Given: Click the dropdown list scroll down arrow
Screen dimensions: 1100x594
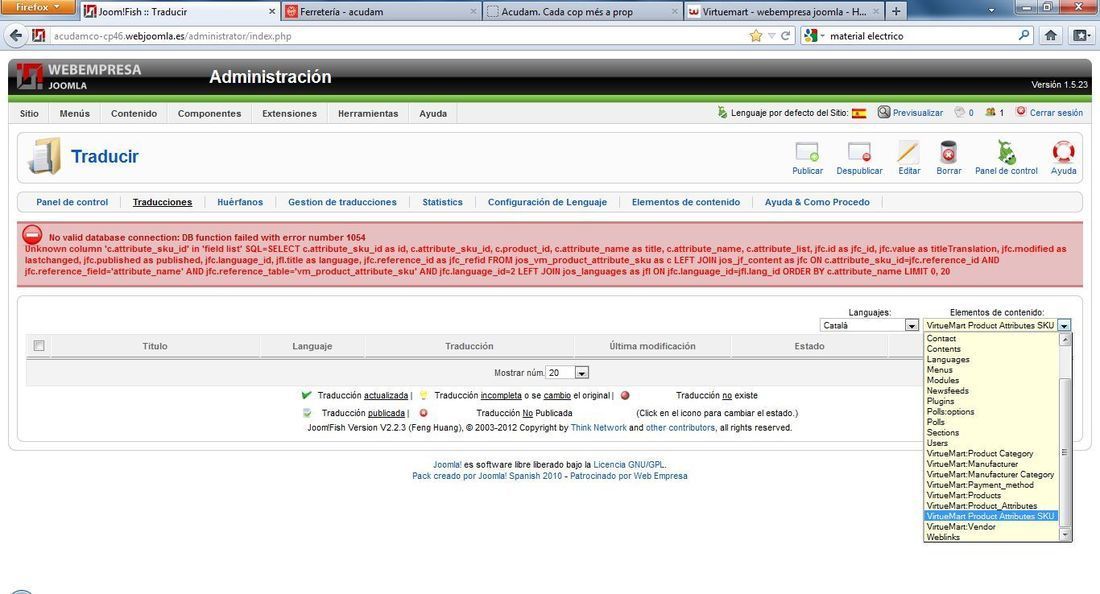Looking at the screenshot, I should [x=1065, y=535].
